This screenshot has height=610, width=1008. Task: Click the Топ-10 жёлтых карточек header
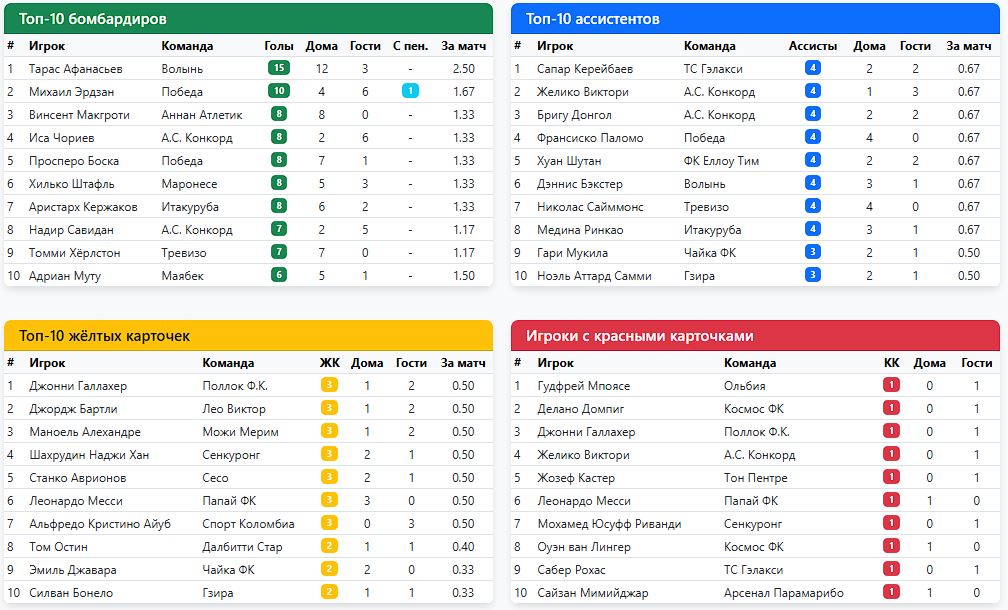coord(248,336)
